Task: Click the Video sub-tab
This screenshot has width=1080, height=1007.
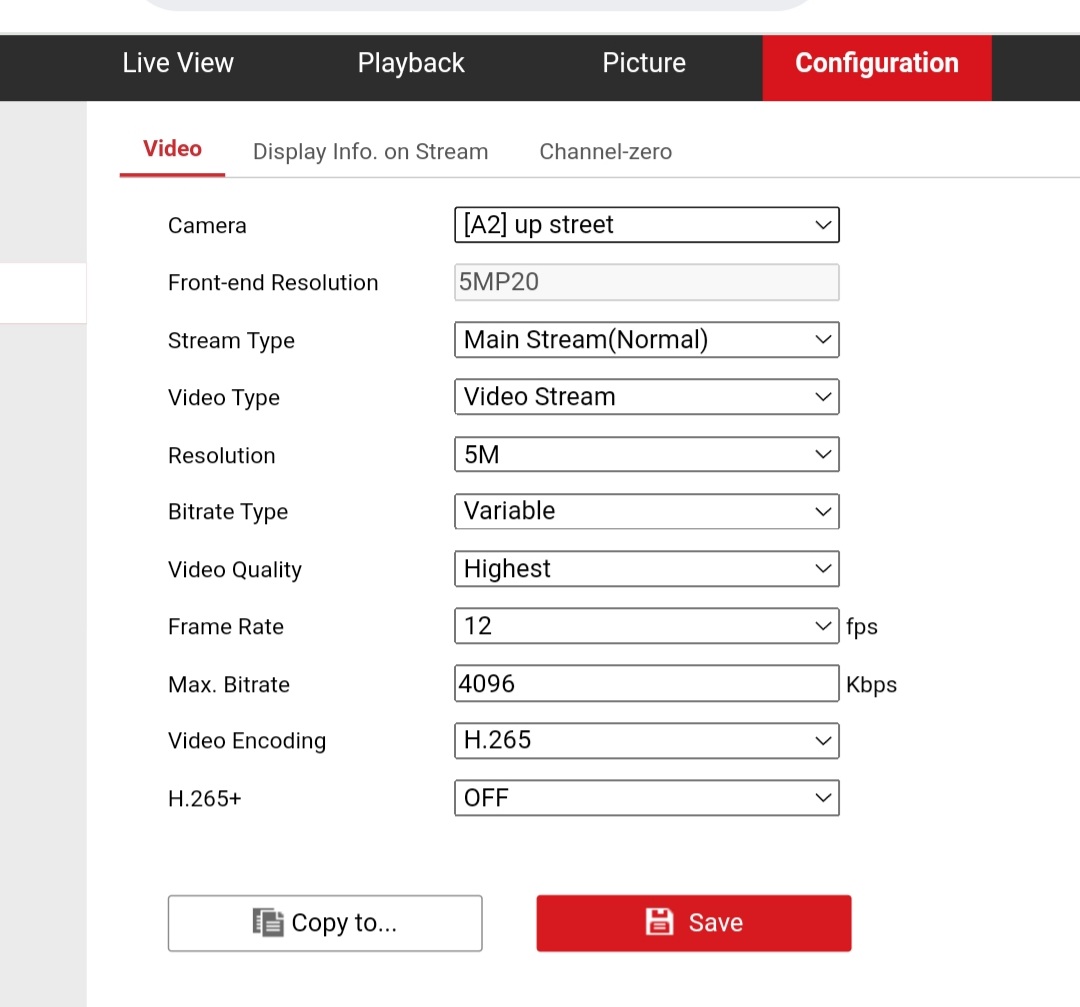Action: 172,149
